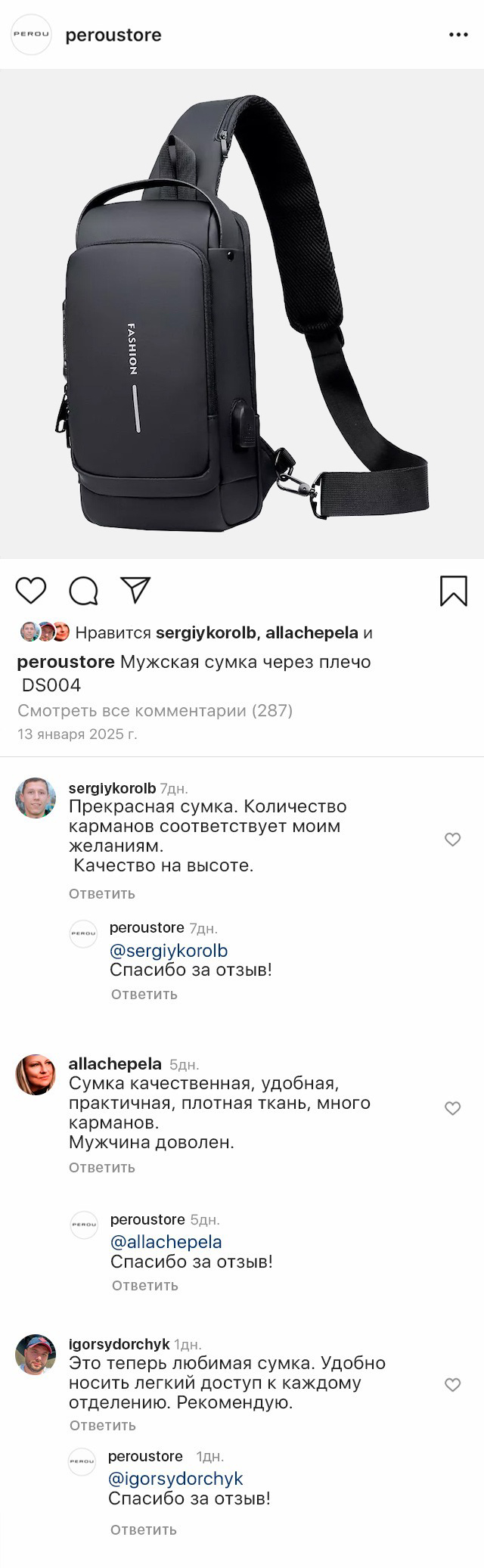This screenshot has height=1568, width=484.
Task: Share the post with paper plane icon
Action: (136, 590)
